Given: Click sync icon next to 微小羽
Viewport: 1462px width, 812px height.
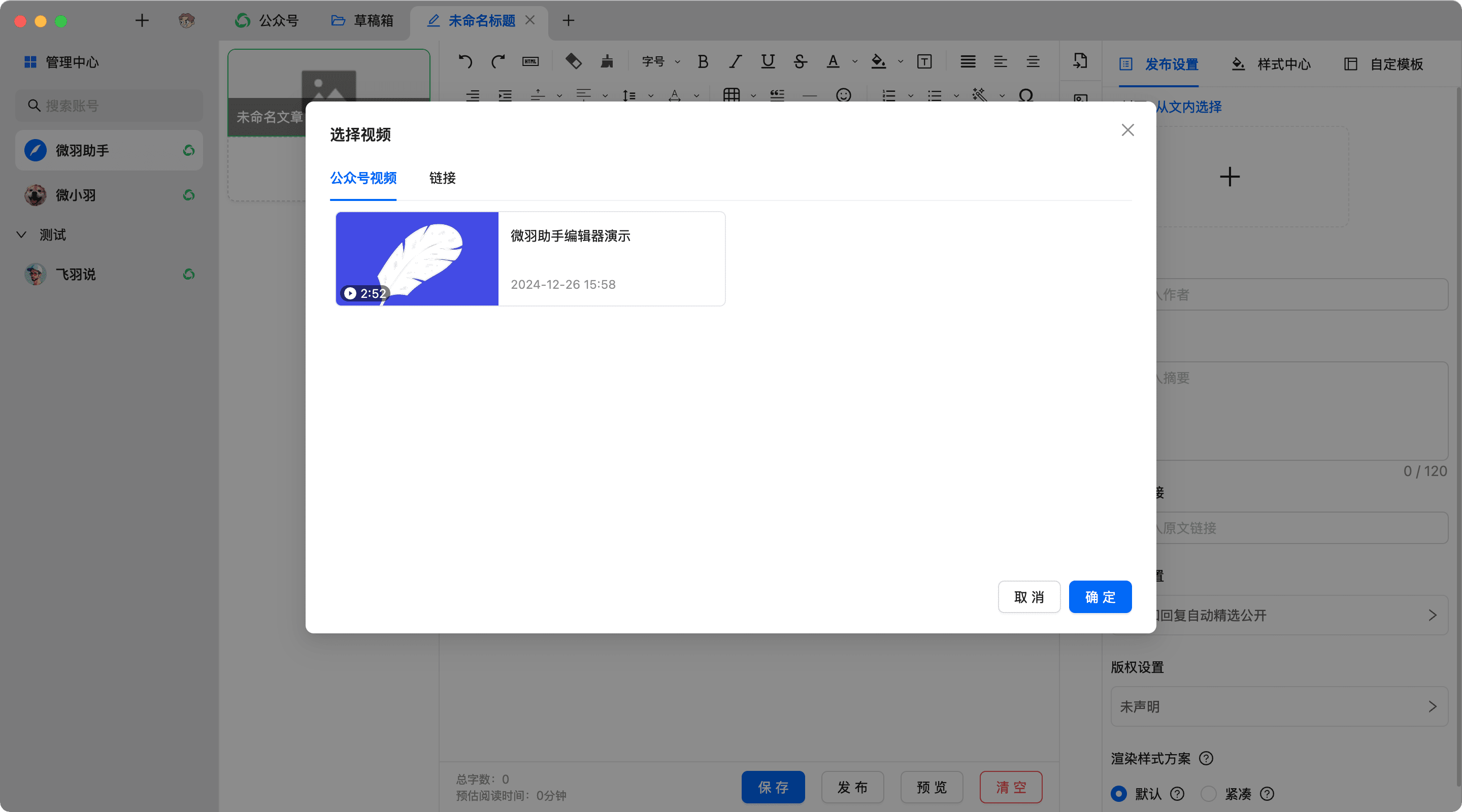Looking at the screenshot, I should (x=189, y=195).
